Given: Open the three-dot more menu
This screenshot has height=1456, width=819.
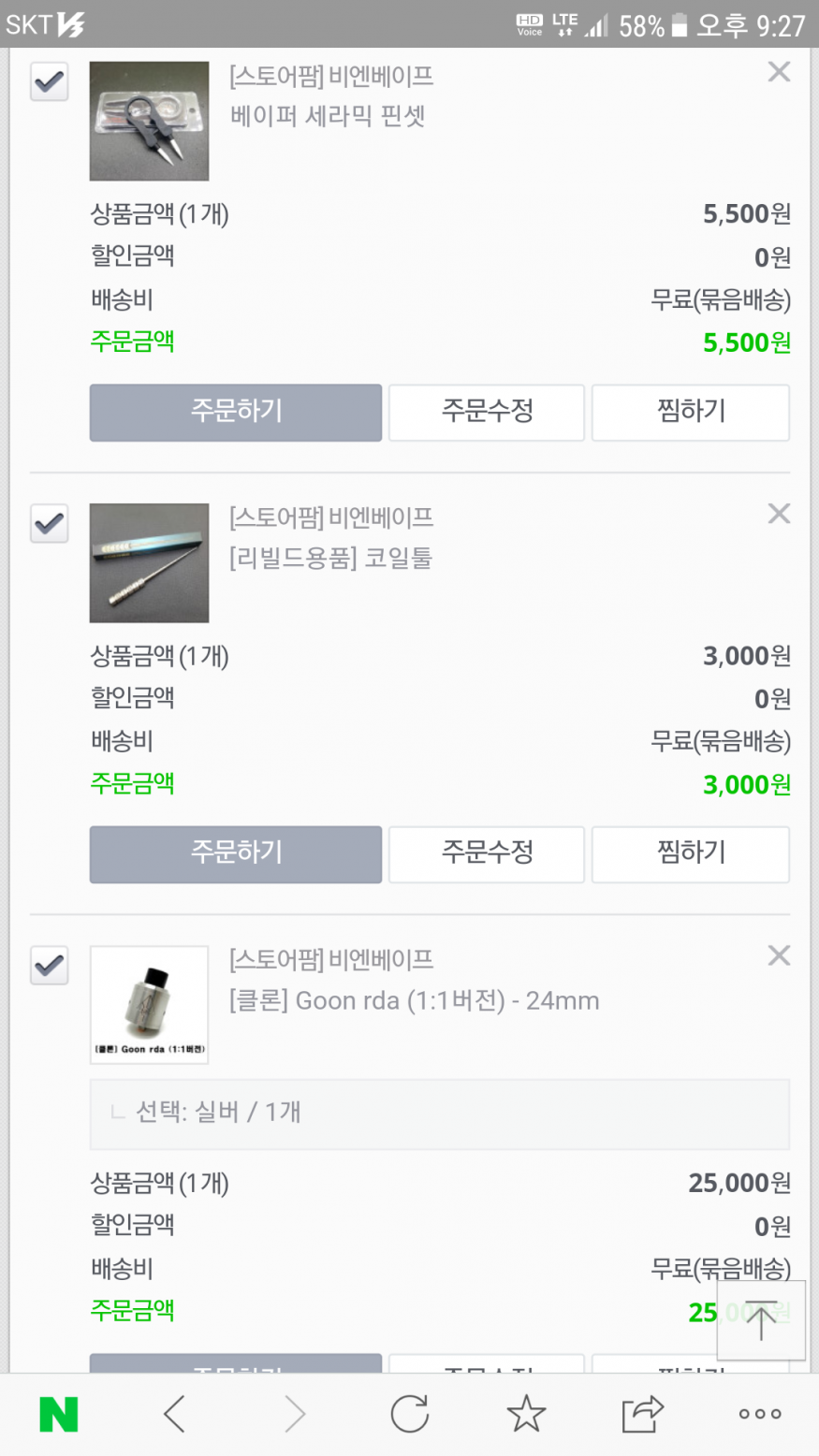Looking at the screenshot, I should tap(759, 1414).
